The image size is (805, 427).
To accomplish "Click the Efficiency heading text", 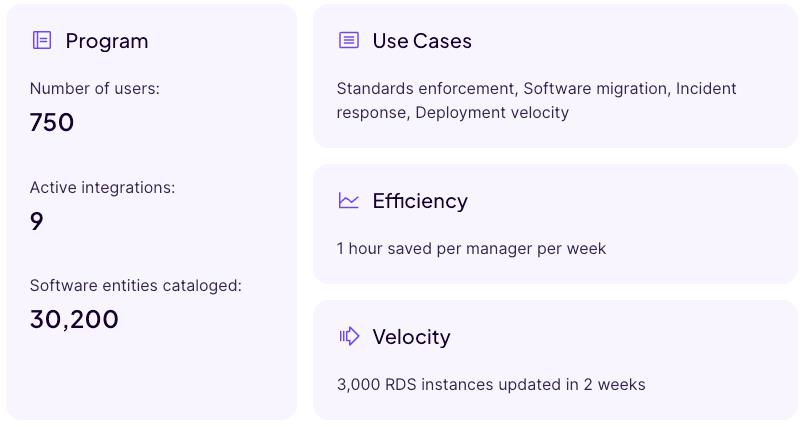I will (420, 201).
